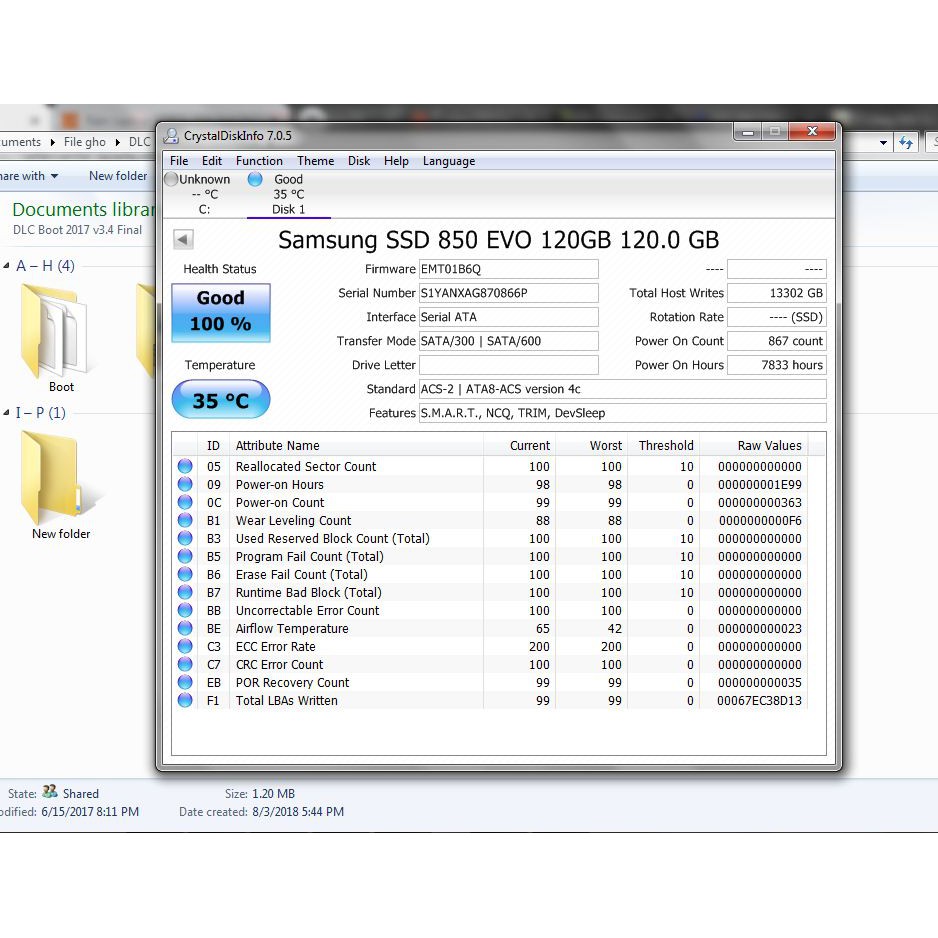Open the Theme menu
This screenshot has width=938, height=938.
click(x=315, y=161)
